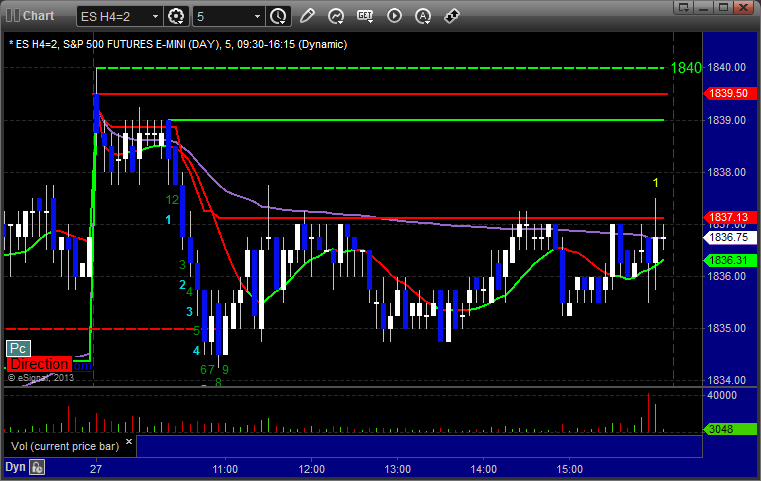Select the Vol (current price bar) tab
The height and width of the screenshot is (481, 761).
[x=65, y=446]
